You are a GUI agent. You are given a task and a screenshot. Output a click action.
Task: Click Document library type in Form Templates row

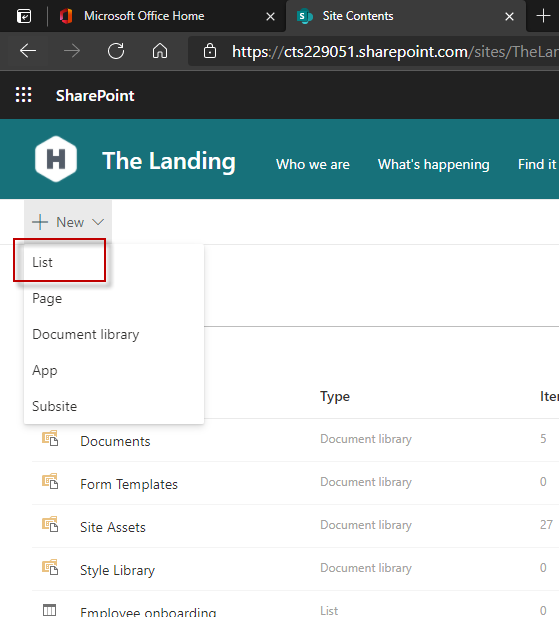point(366,482)
